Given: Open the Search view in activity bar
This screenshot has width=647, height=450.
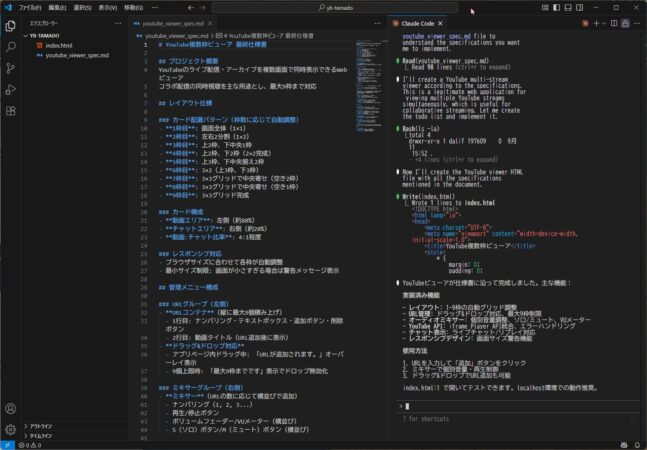Looking at the screenshot, I should [x=10, y=47].
